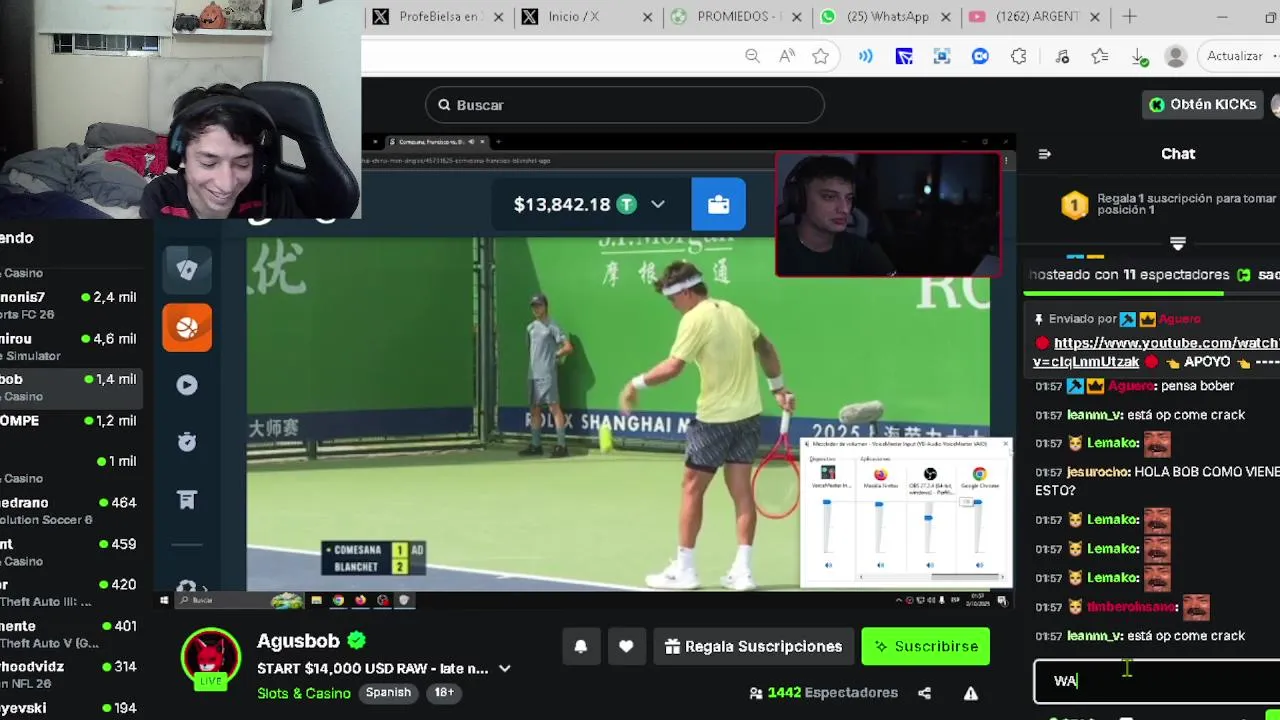Close the WhatsApp browser tab
This screenshot has width=1280, height=720.
[945, 17]
